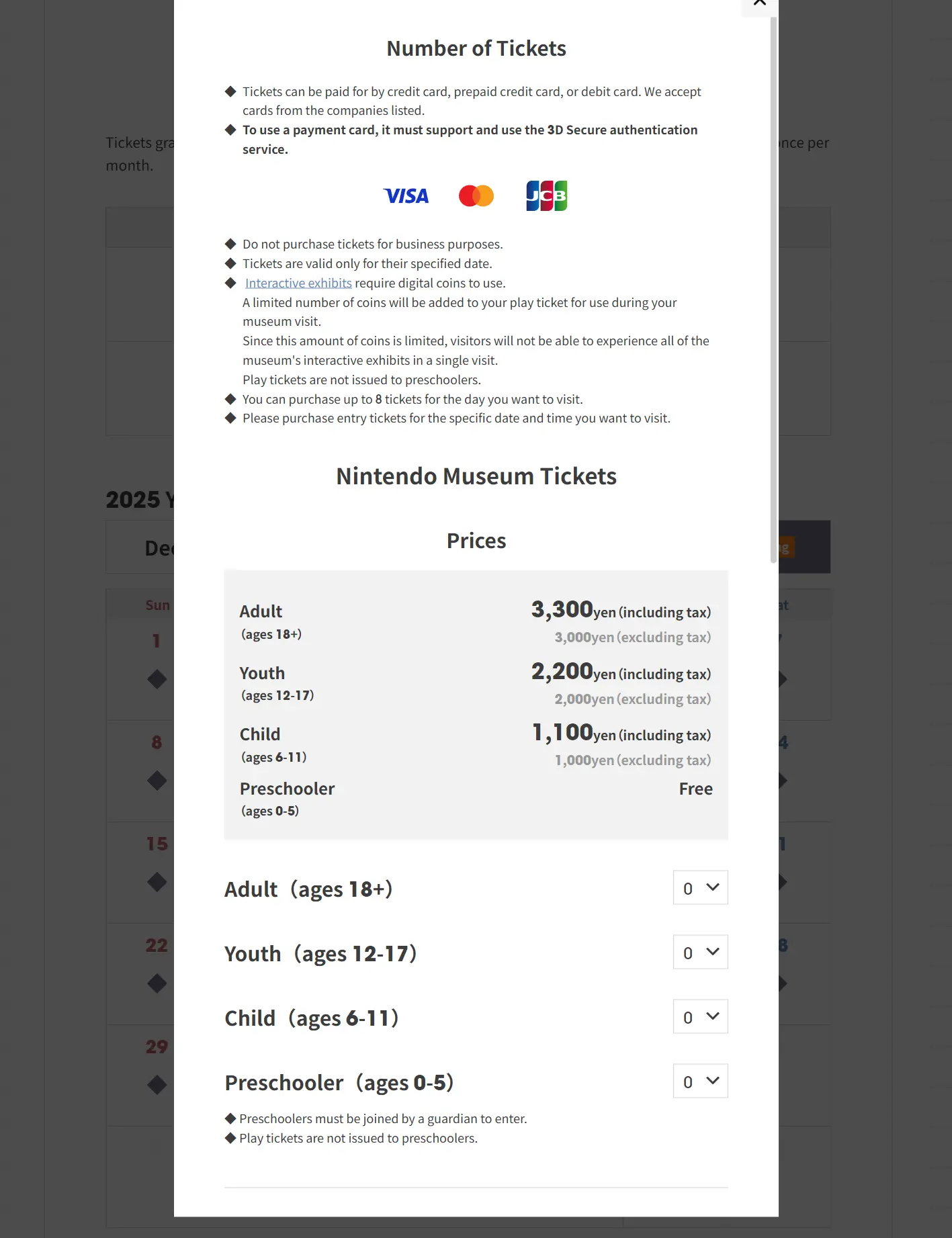
Task: Click the diamond under Sunday the 1st
Action: point(157,679)
